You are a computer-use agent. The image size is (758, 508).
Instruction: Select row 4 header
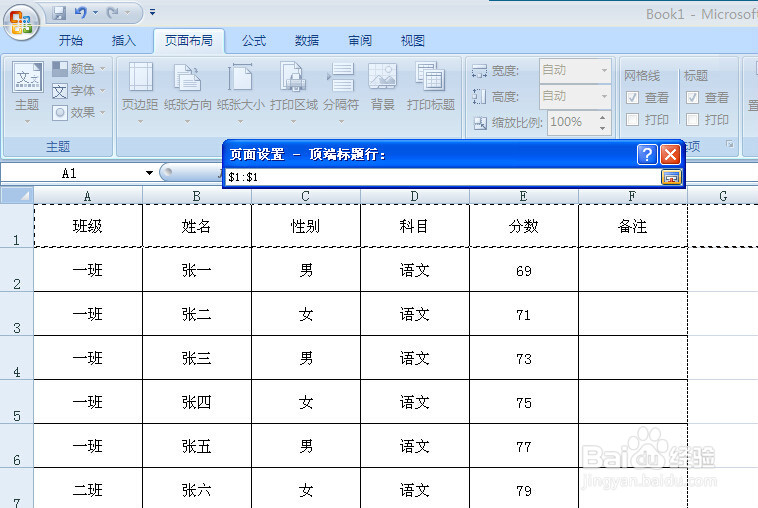(16, 358)
